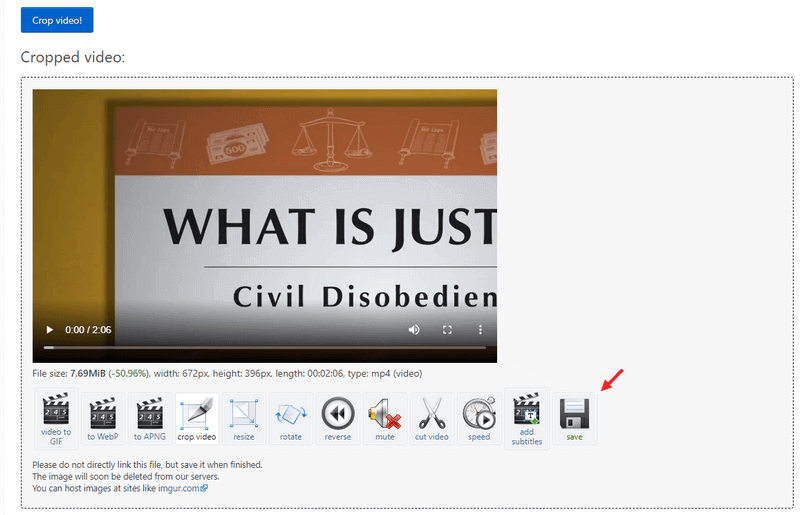Select the mute audio tool
The image size is (800, 515).
pos(385,419)
